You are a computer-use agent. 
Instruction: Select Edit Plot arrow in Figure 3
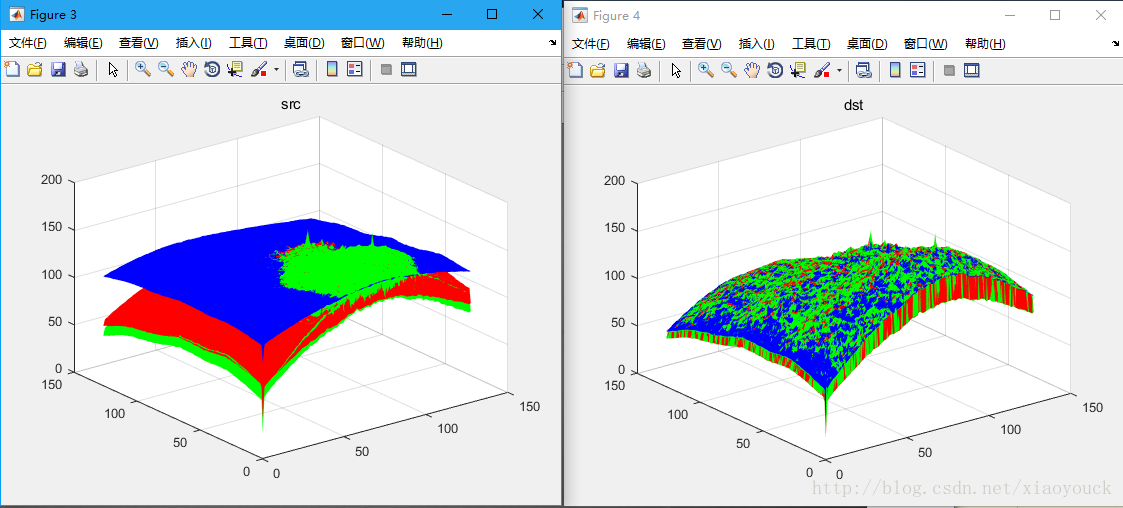point(112,70)
